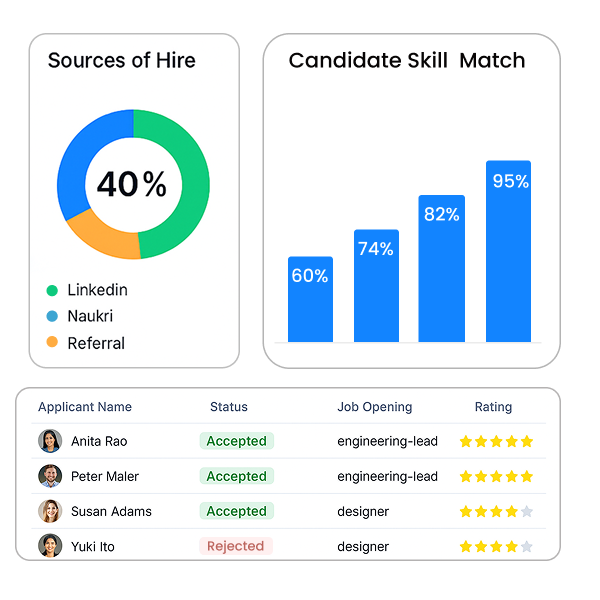This screenshot has height=600, width=600.
Task: Click the orange Referral legend dot
Action: point(52,343)
